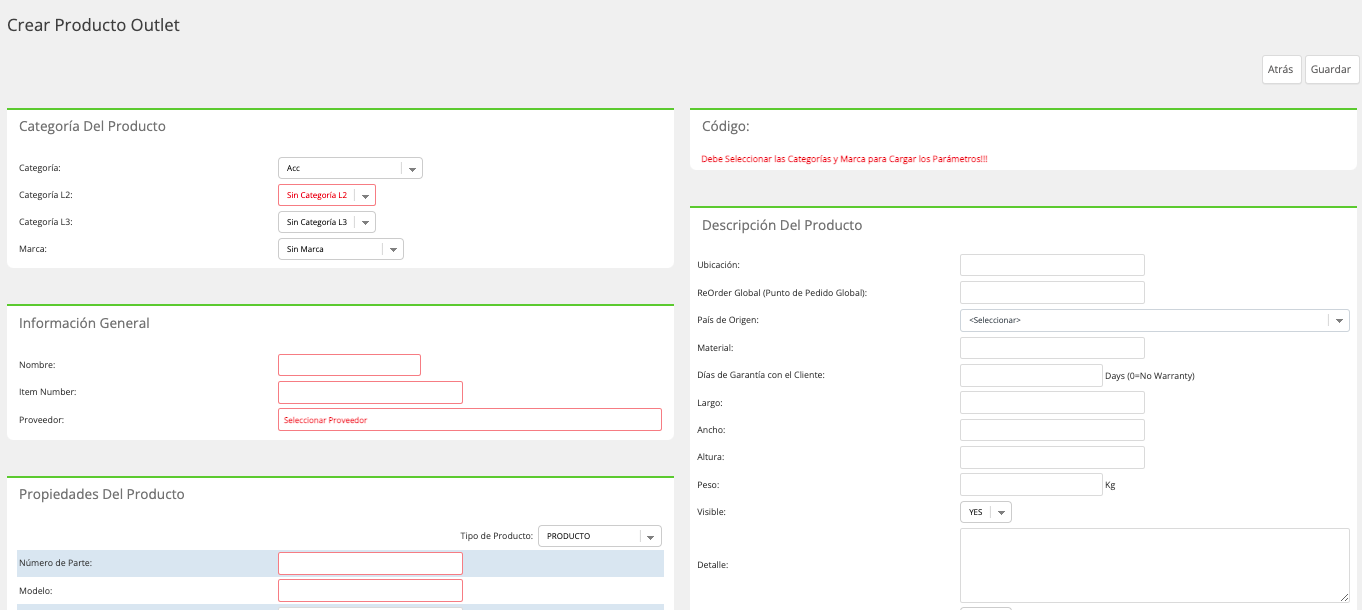
Task: Click the Días de Garantía field
Action: [x=1031, y=375]
